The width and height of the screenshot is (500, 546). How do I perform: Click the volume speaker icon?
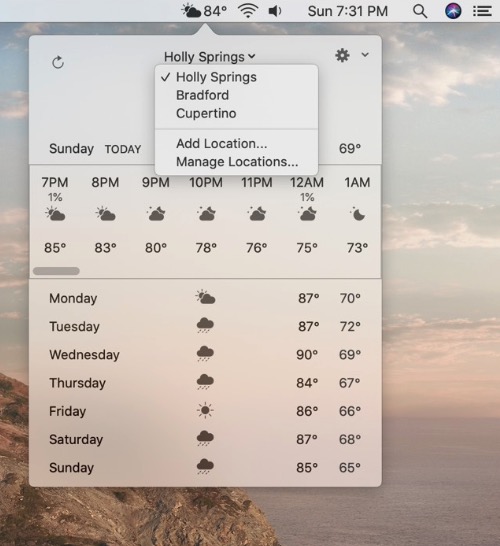275,11
